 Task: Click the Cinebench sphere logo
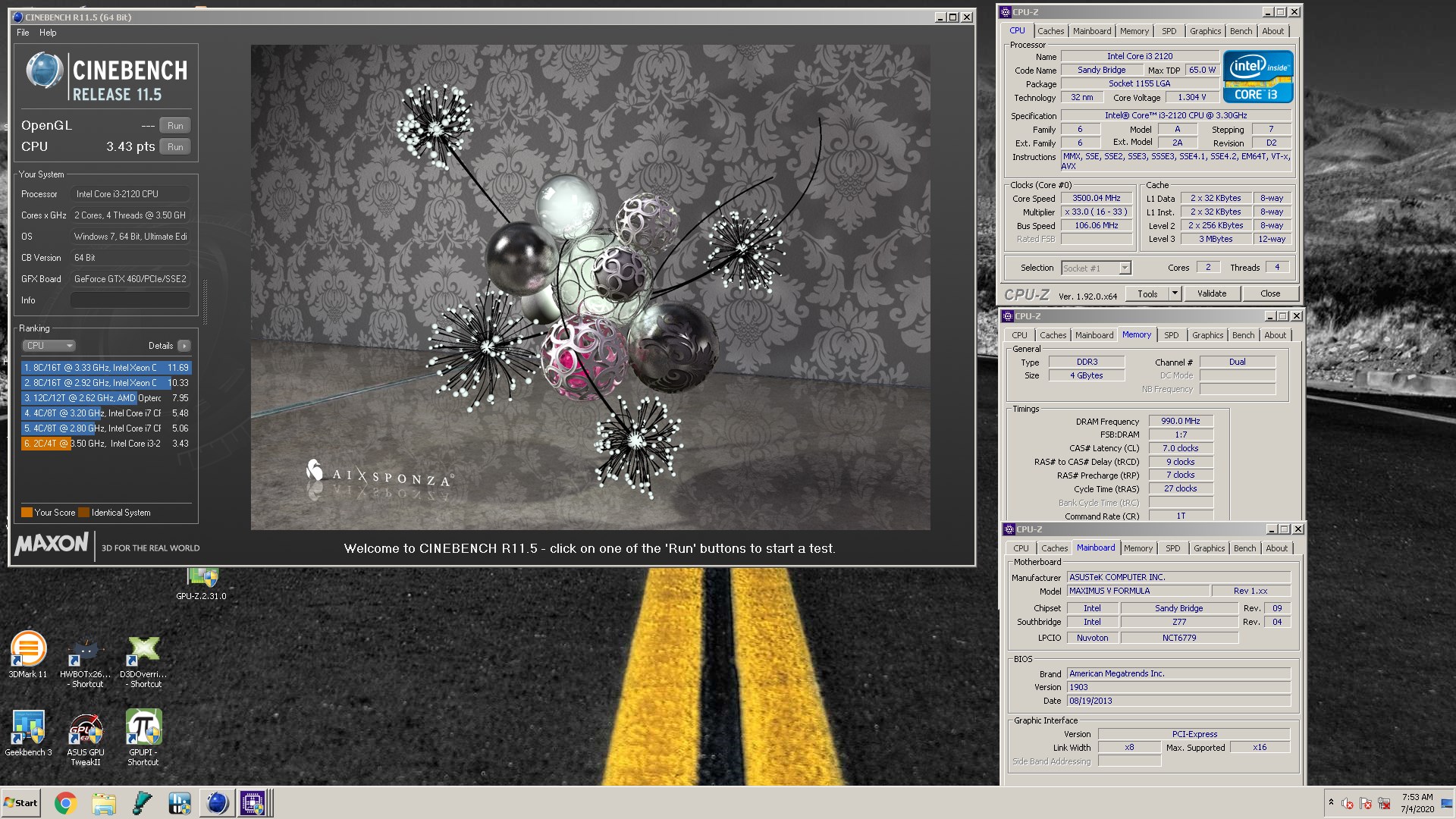[x=45, y=71]
